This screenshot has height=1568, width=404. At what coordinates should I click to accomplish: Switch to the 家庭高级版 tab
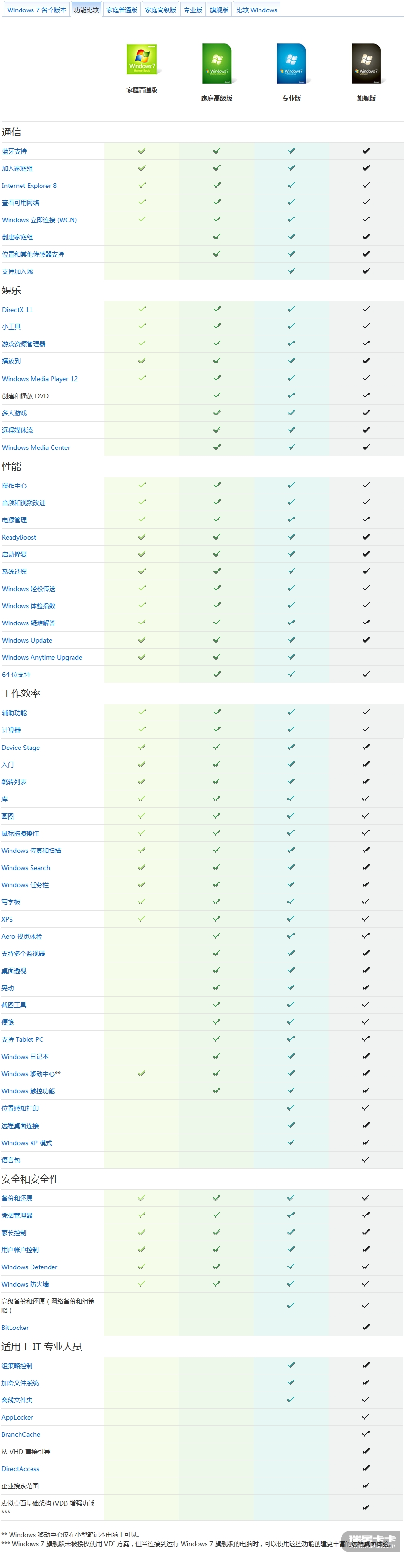tap(161, 10)
